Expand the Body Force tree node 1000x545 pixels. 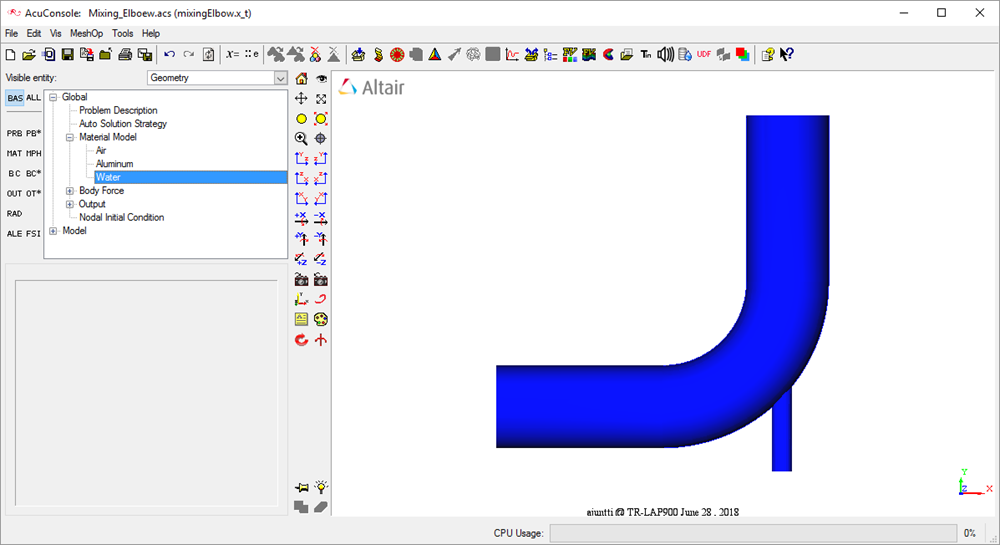tap(70, 191)
